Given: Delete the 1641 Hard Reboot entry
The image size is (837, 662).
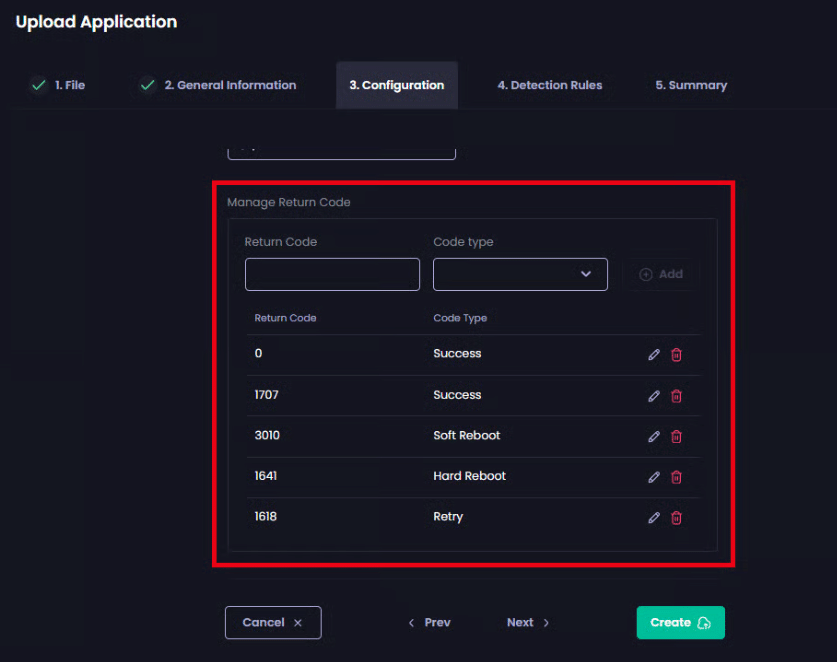Looking at the screenshot, I should (x=676, y=477).
